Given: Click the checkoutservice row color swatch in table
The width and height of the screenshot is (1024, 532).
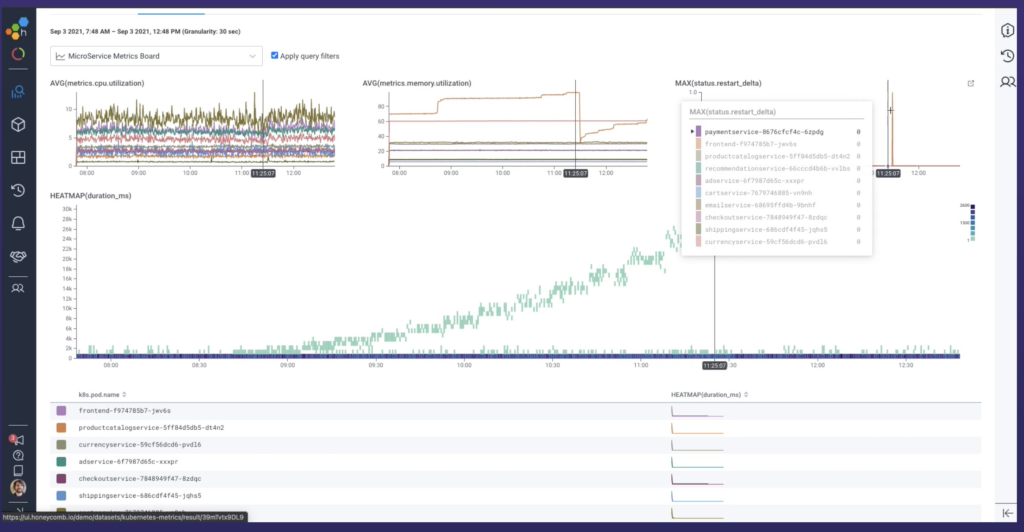Looking at the screenshot, I should pyautogui.click(x=61, y=478).
